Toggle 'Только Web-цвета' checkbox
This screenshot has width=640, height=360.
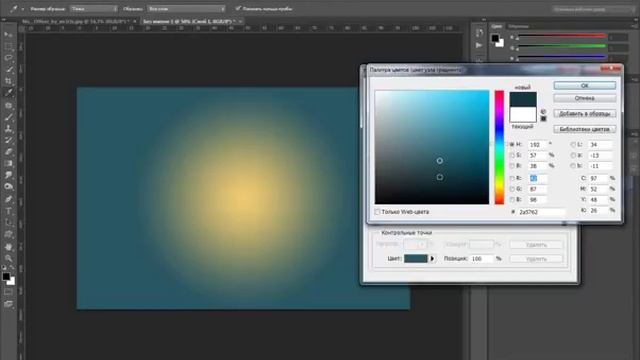[x=378, y=212]
